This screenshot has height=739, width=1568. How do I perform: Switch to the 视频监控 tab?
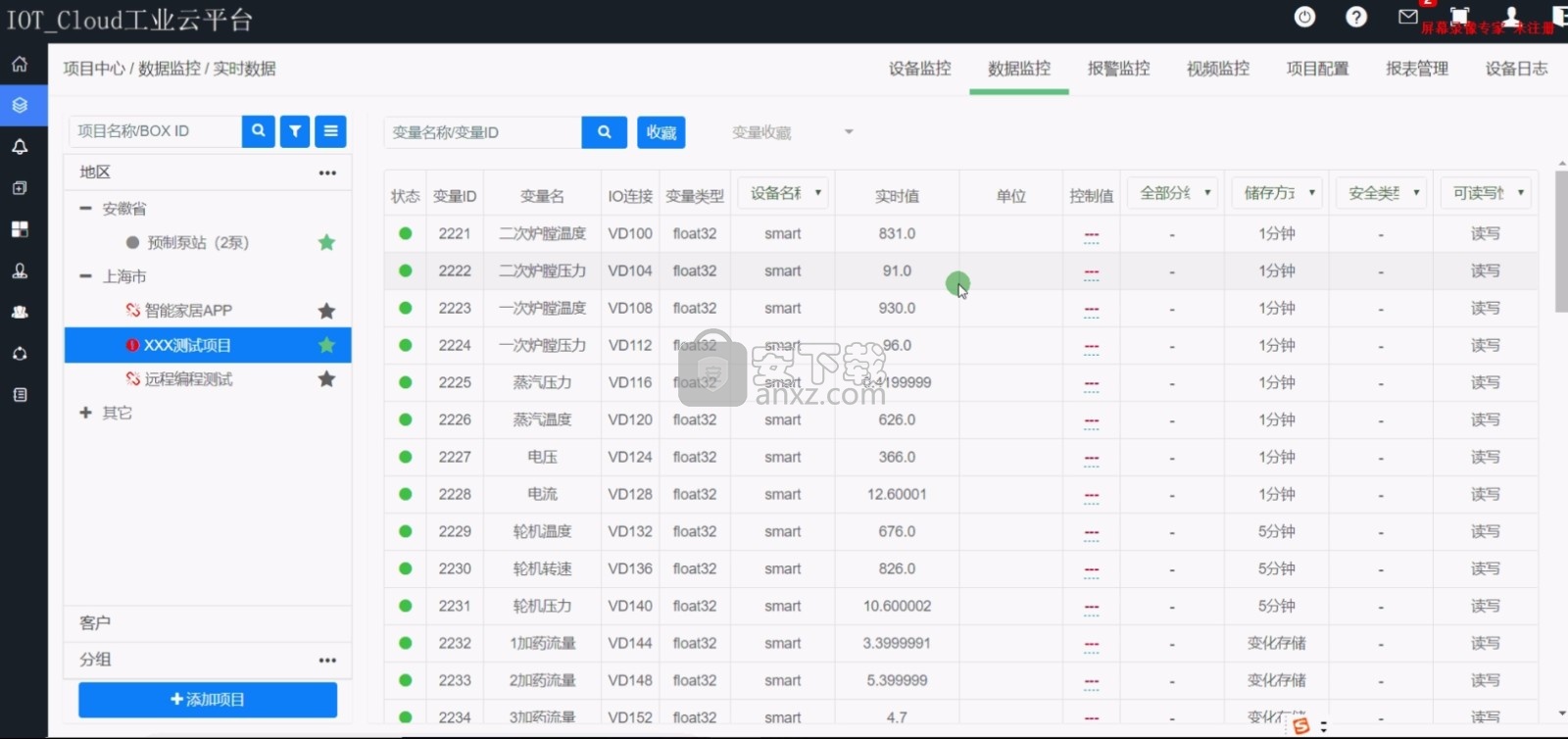pos(1218,69)
